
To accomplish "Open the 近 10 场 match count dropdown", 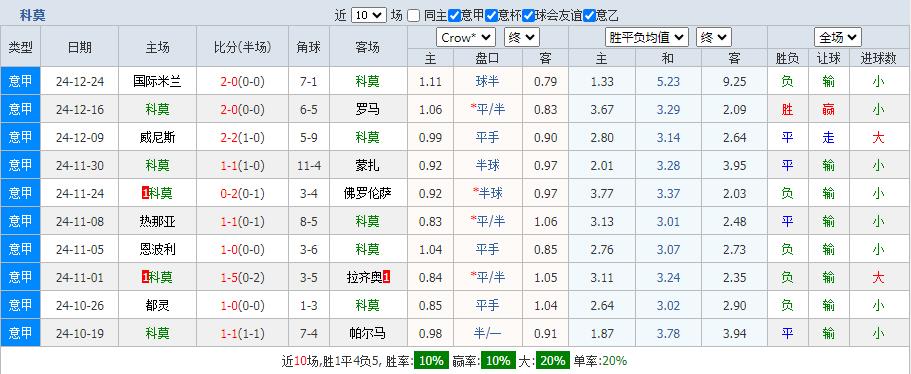I will coord(368,15).
